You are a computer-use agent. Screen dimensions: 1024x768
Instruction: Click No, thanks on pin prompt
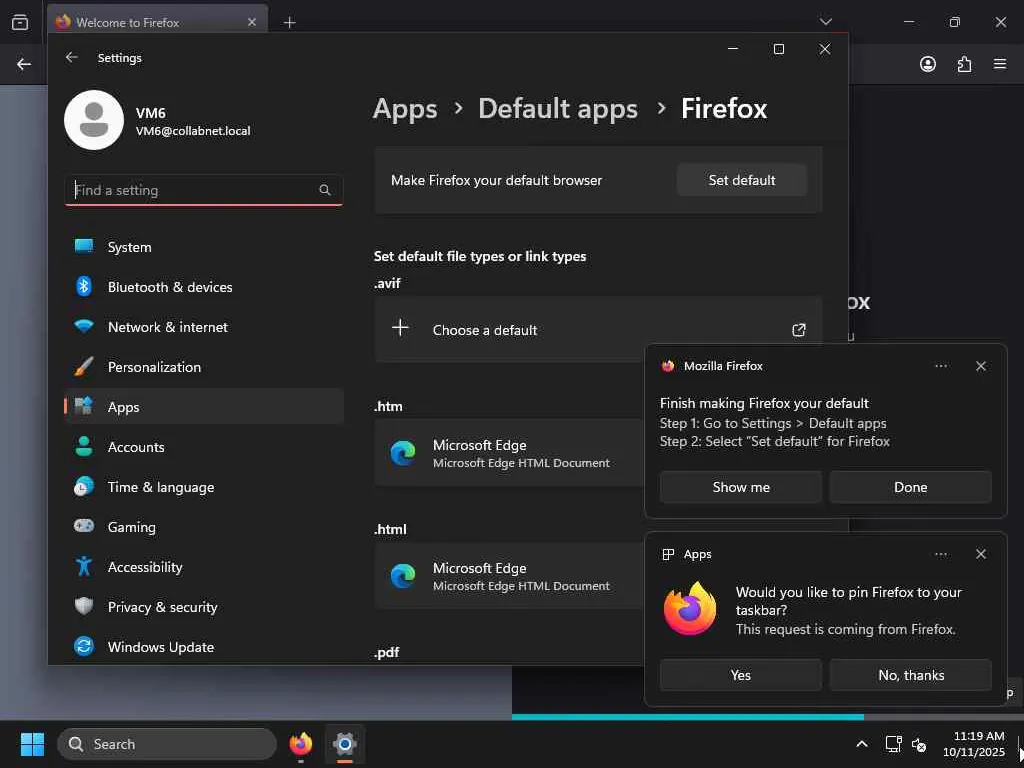click(x=910, y=675)
